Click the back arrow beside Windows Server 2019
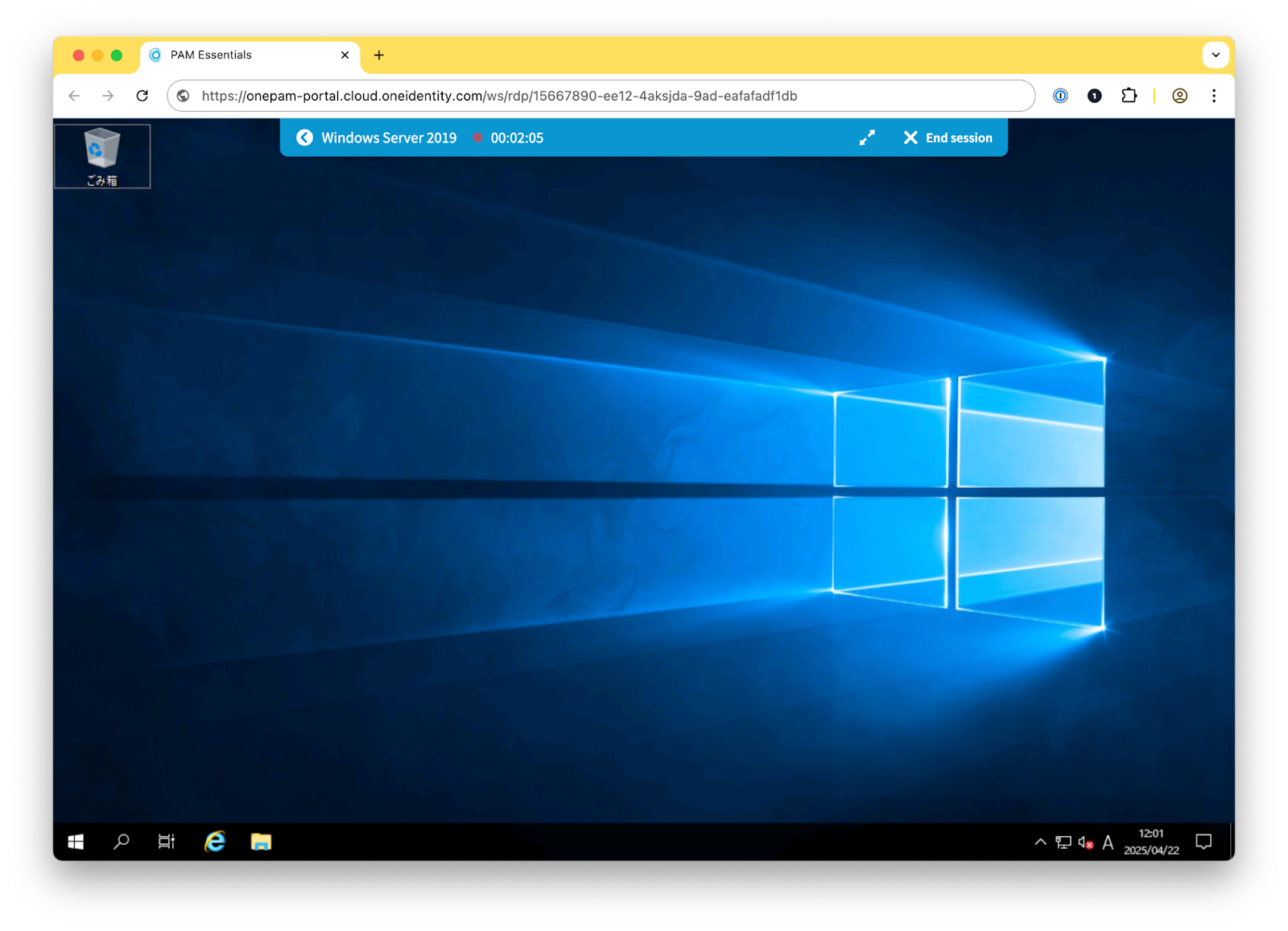 coord(304,138)
